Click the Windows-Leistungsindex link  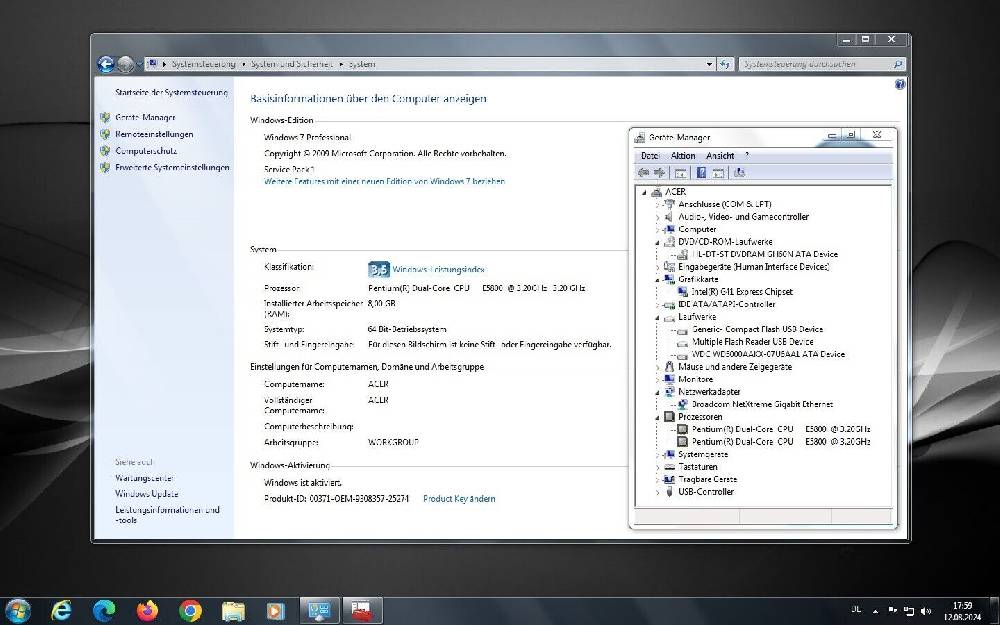[x=439, y=270]
